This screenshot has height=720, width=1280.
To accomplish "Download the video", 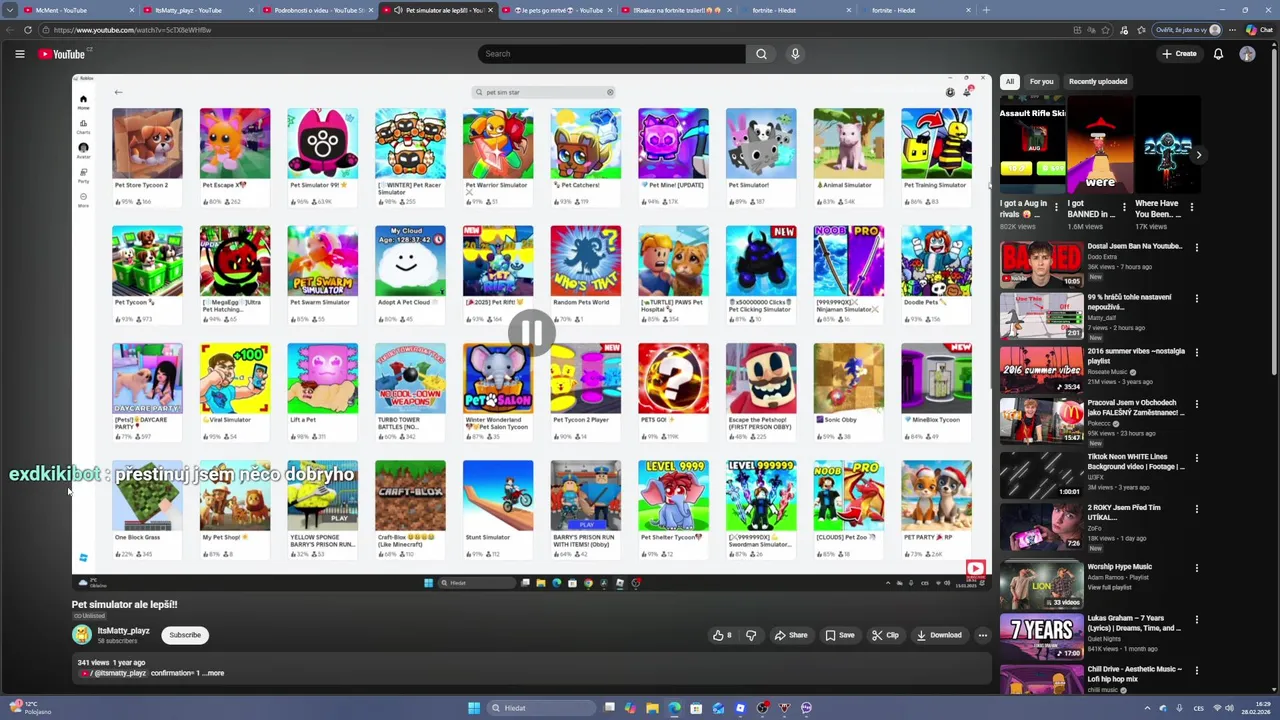I will (x=938, y=635).
